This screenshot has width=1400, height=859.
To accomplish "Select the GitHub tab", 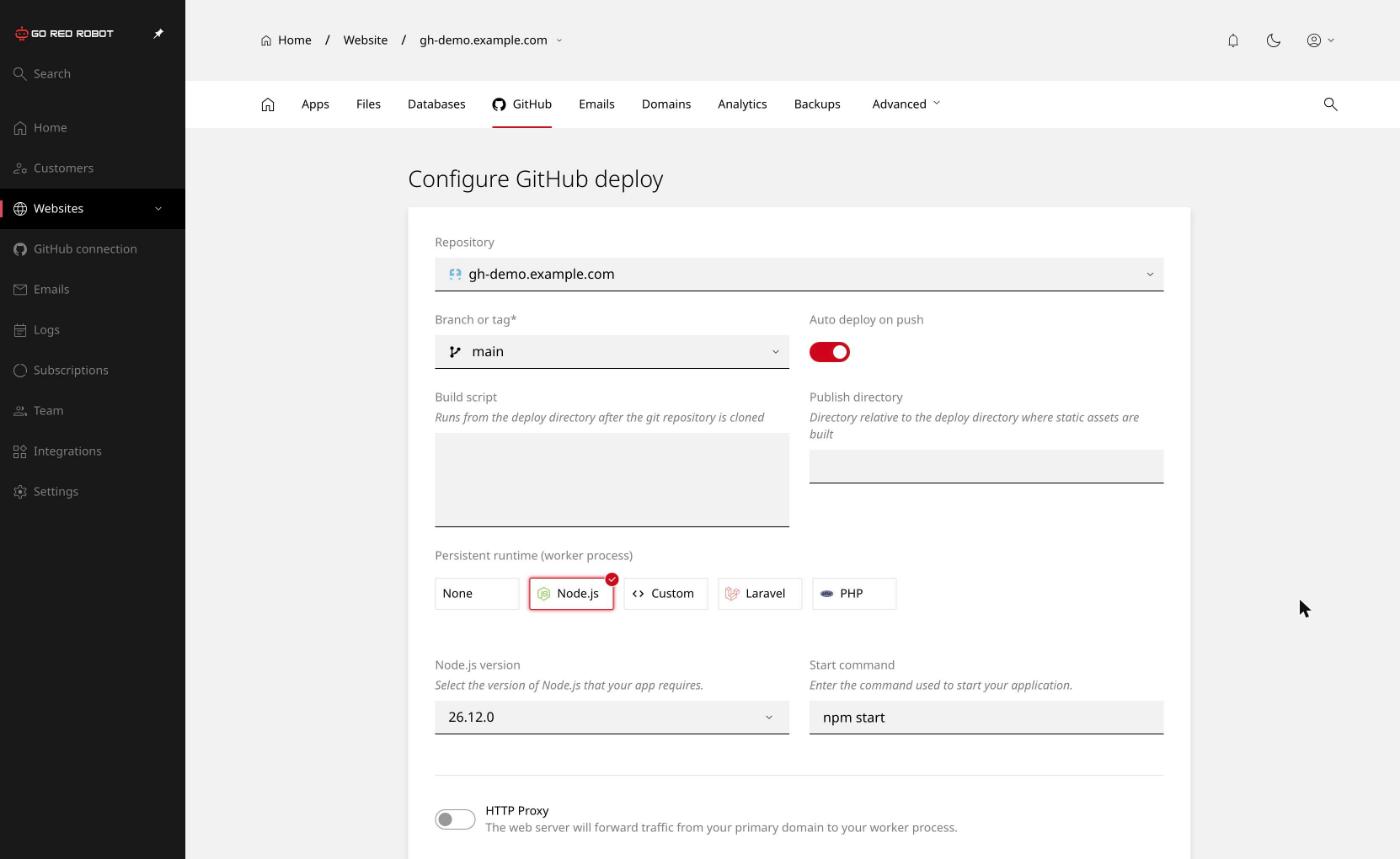I will click(x=522, y=104).
